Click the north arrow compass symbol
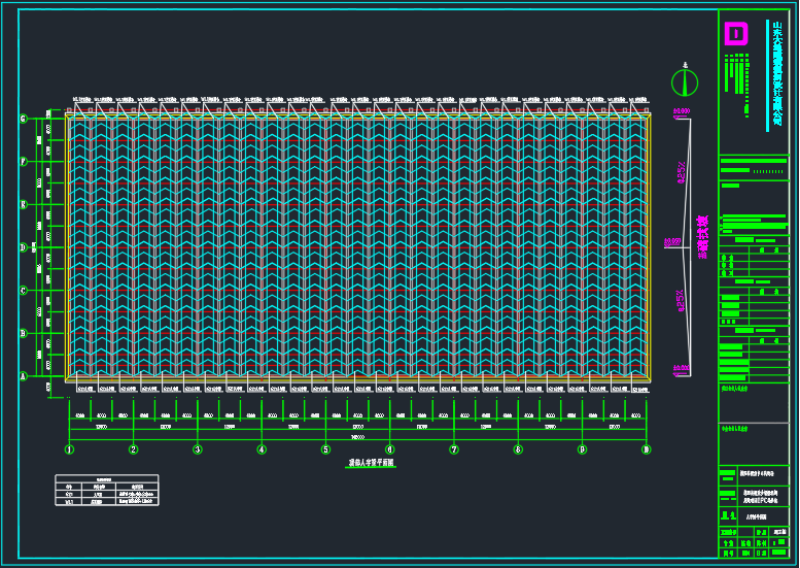This screenshot has height=568, width=800. (684, 81)
